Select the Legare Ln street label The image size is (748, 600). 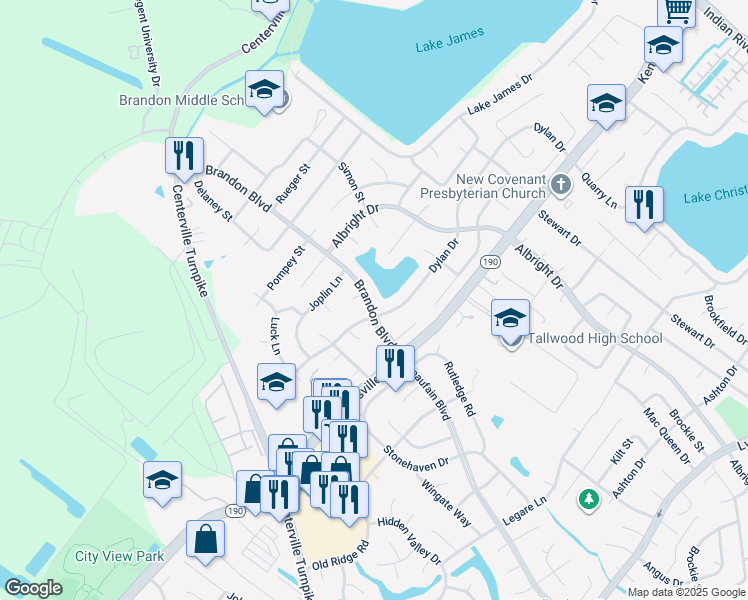tap(525, 511)
